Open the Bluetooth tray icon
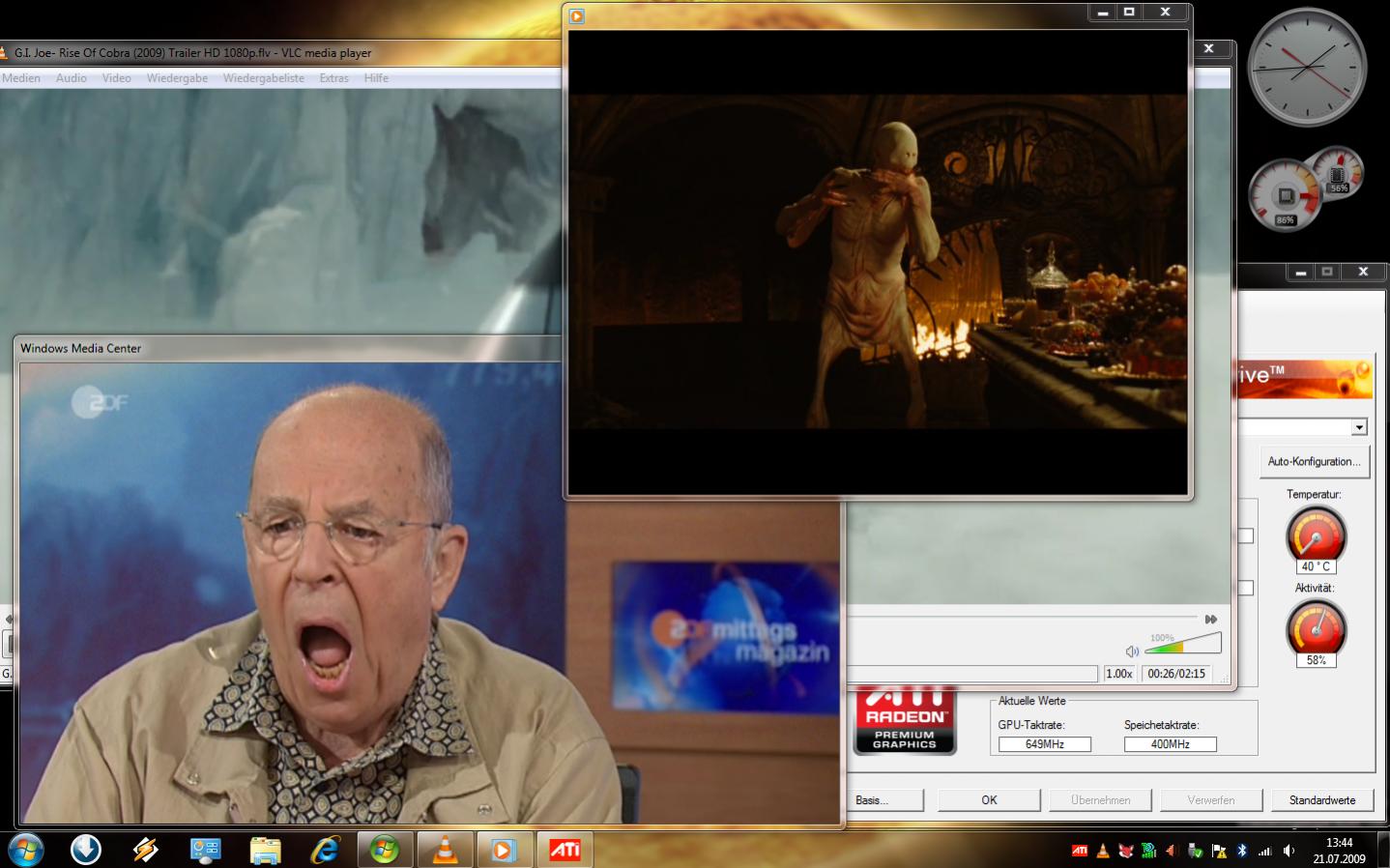 tap(1242, 851)
